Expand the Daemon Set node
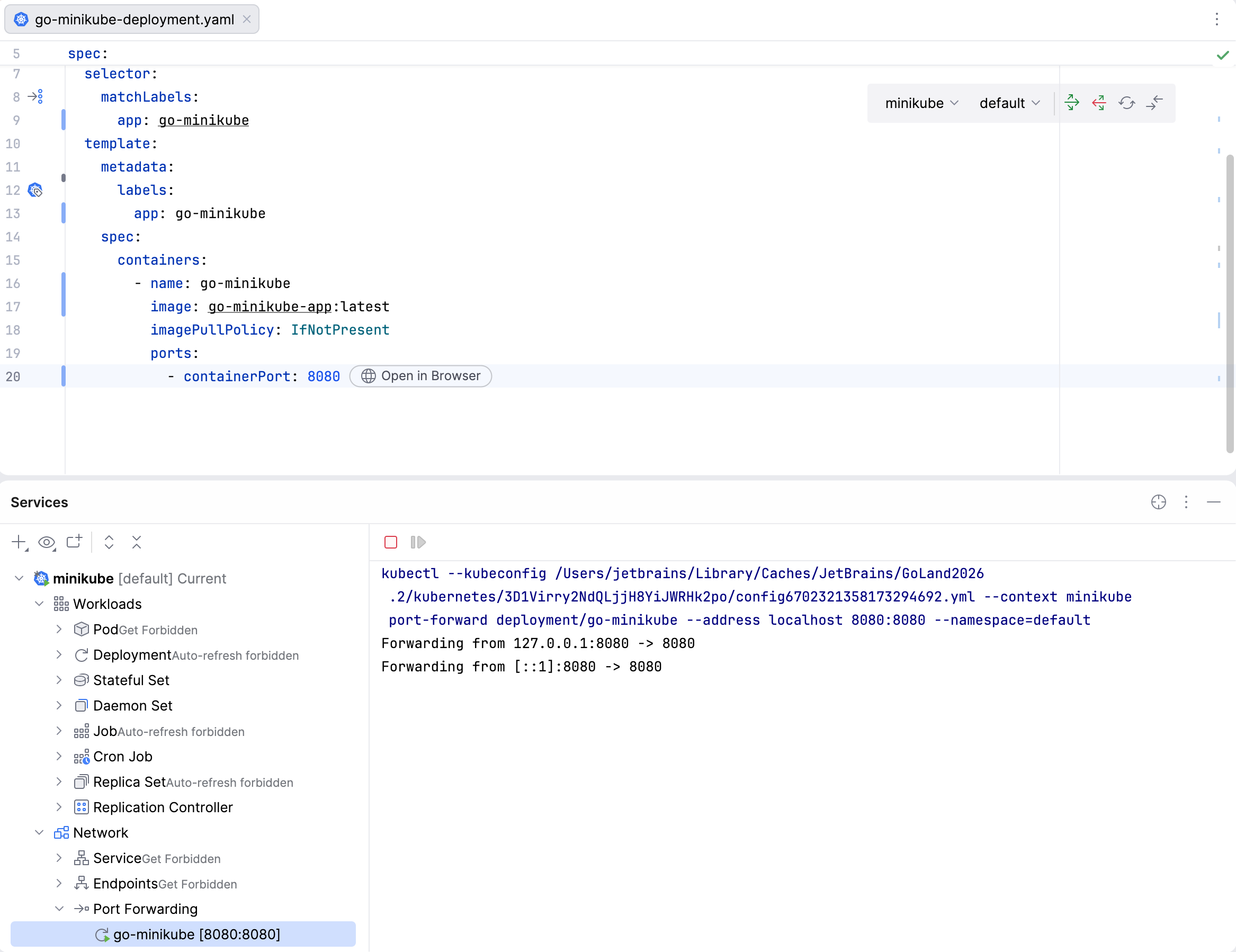 click(x=59, y=706)
